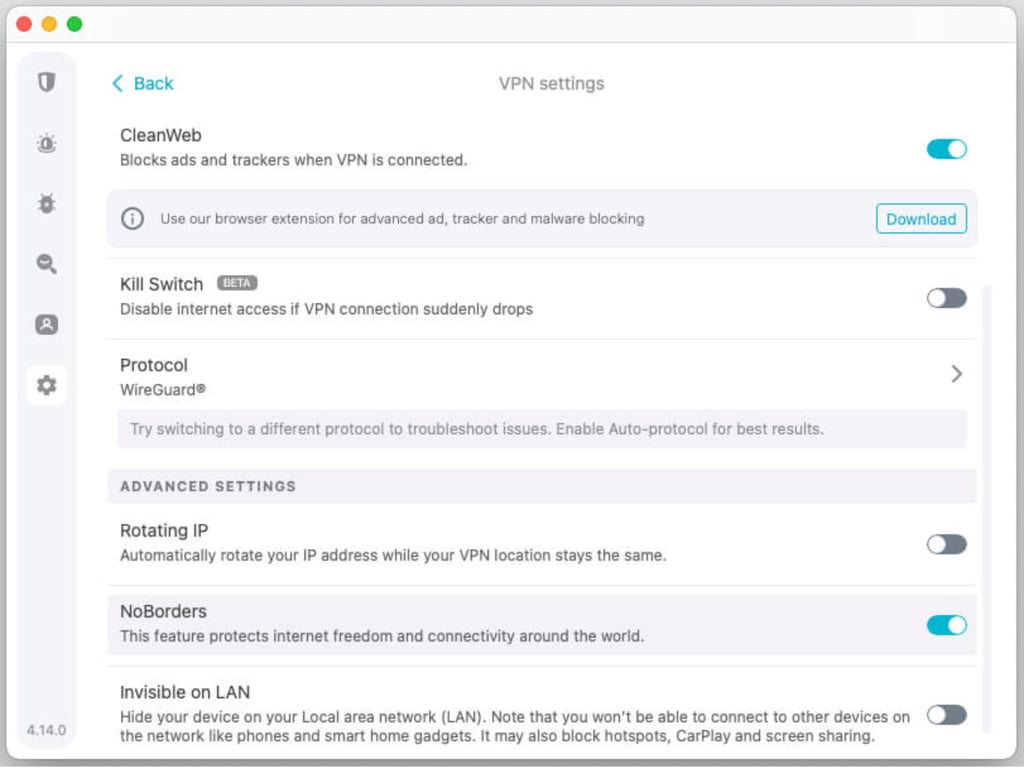
Task: Expand Protocol options via right chevron
Action: [x=956, y=374]
